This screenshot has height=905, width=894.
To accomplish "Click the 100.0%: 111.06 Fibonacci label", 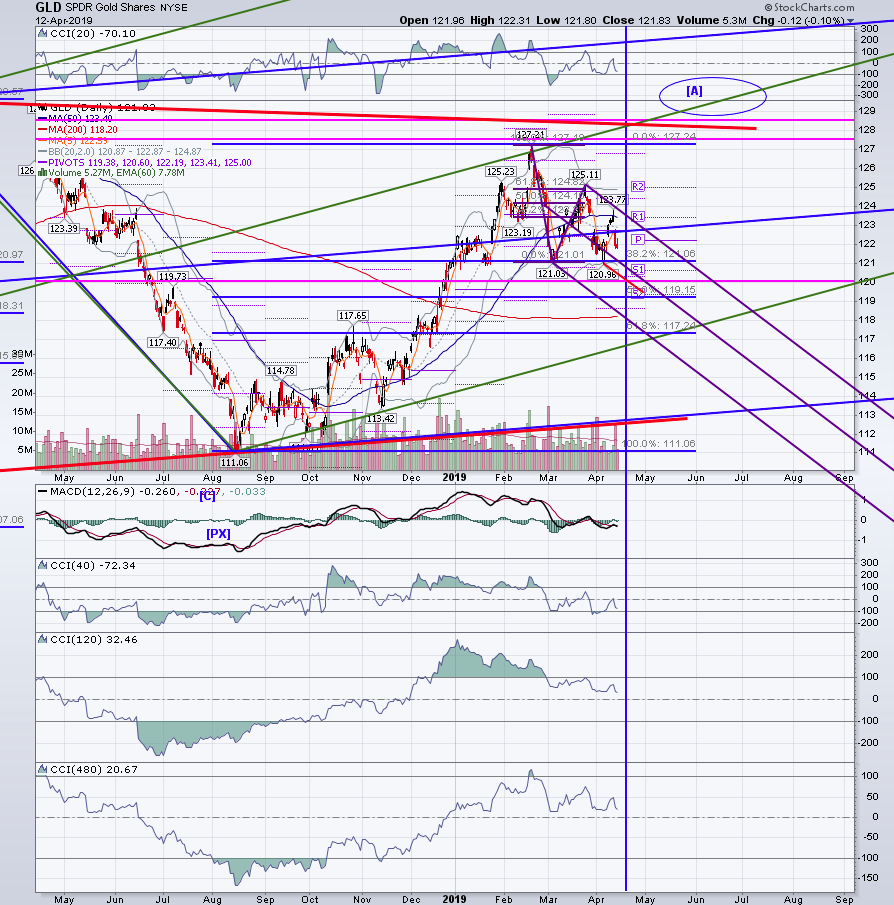I will (x=659, y=444).
